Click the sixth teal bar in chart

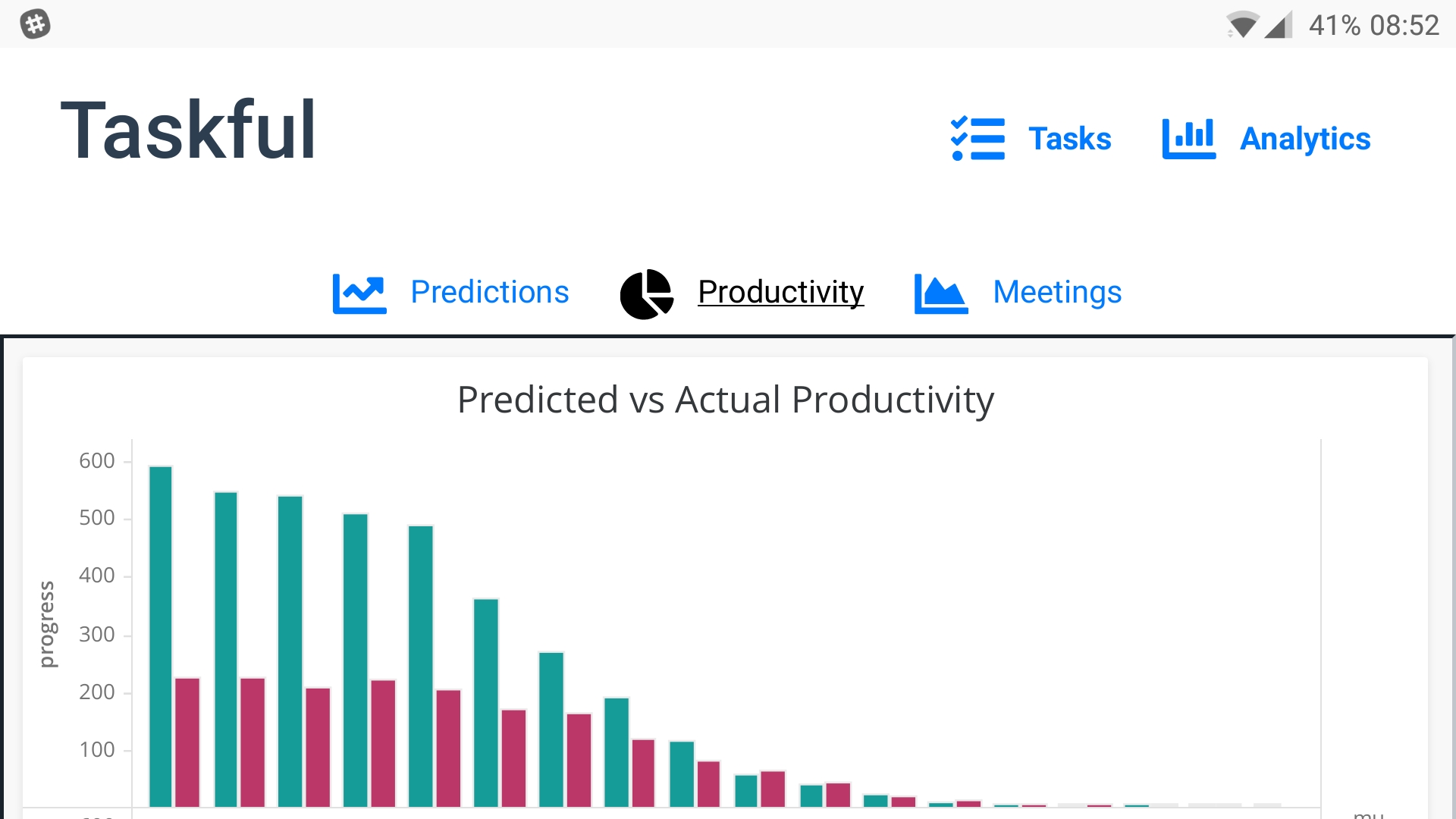[x=486, y=702]
